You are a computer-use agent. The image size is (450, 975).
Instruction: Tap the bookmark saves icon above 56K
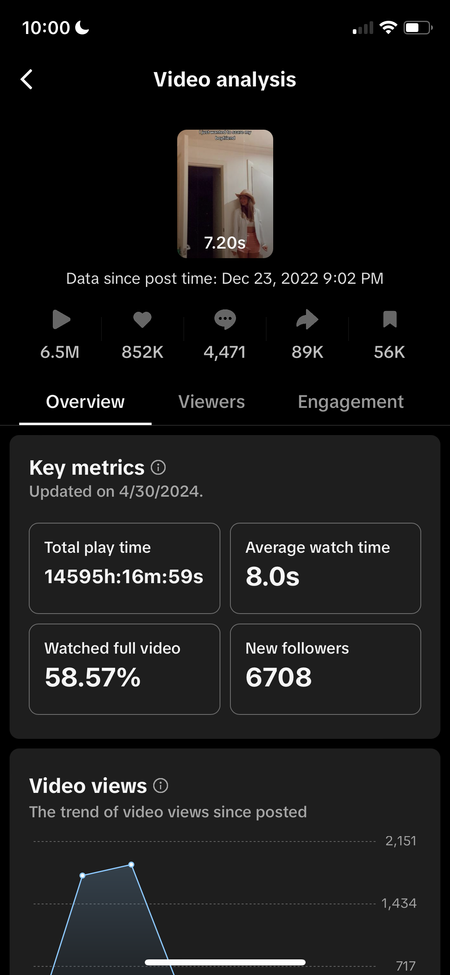click(x=390, y=320)
